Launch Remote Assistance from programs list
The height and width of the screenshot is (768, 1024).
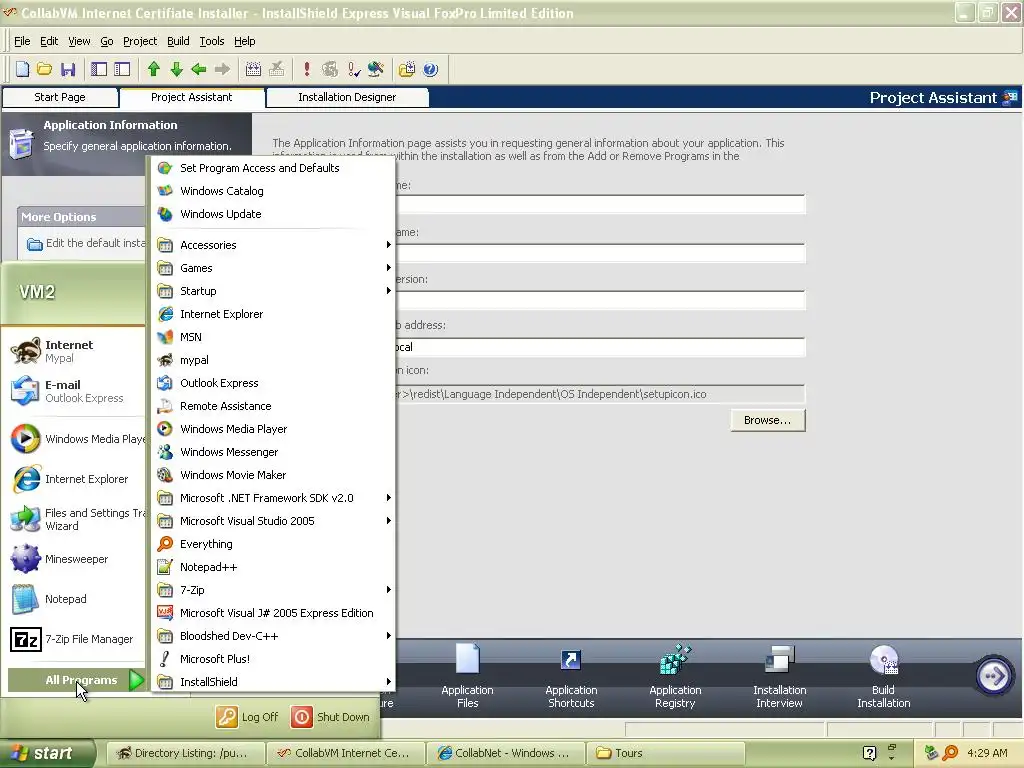pyautogui.click(x=273, y=406)
